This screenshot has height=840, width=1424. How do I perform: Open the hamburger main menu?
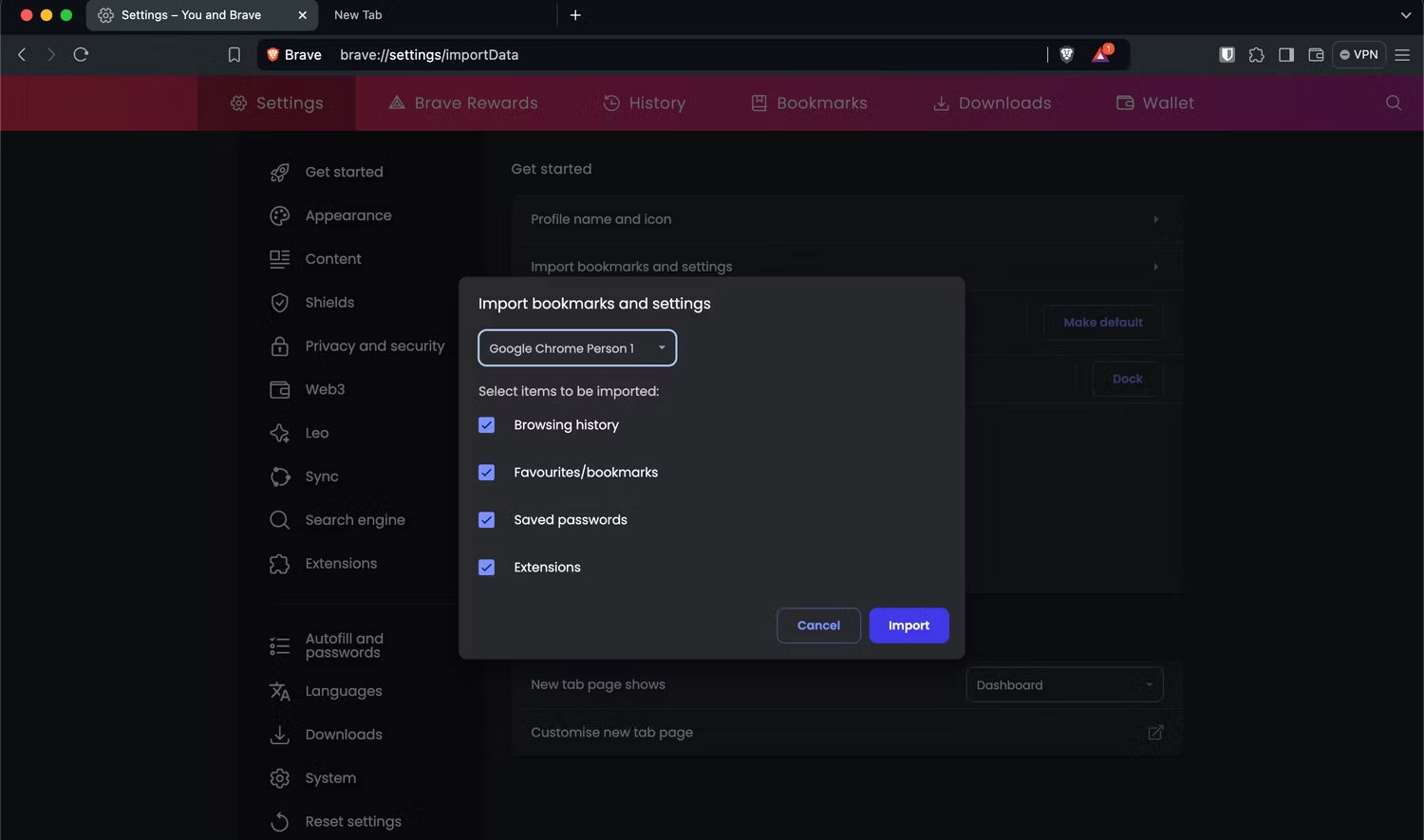(x=1402, y=55)
